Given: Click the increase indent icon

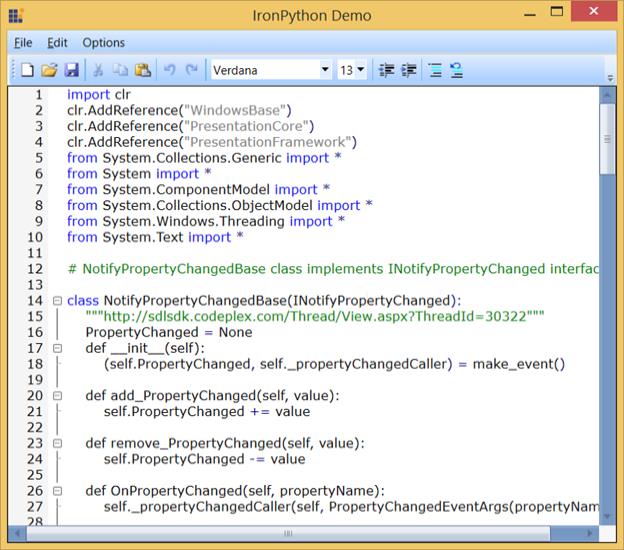Looking at the screenshot, I should tap(409, 70).
